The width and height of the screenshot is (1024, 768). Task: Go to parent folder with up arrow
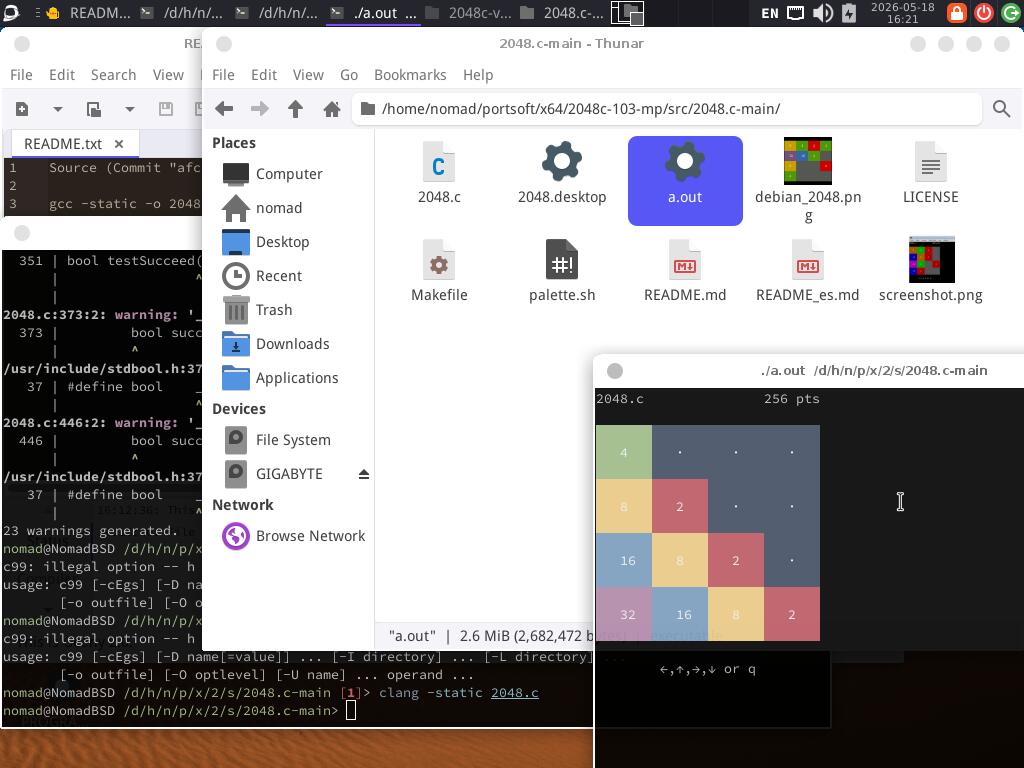tap(295, 109)
